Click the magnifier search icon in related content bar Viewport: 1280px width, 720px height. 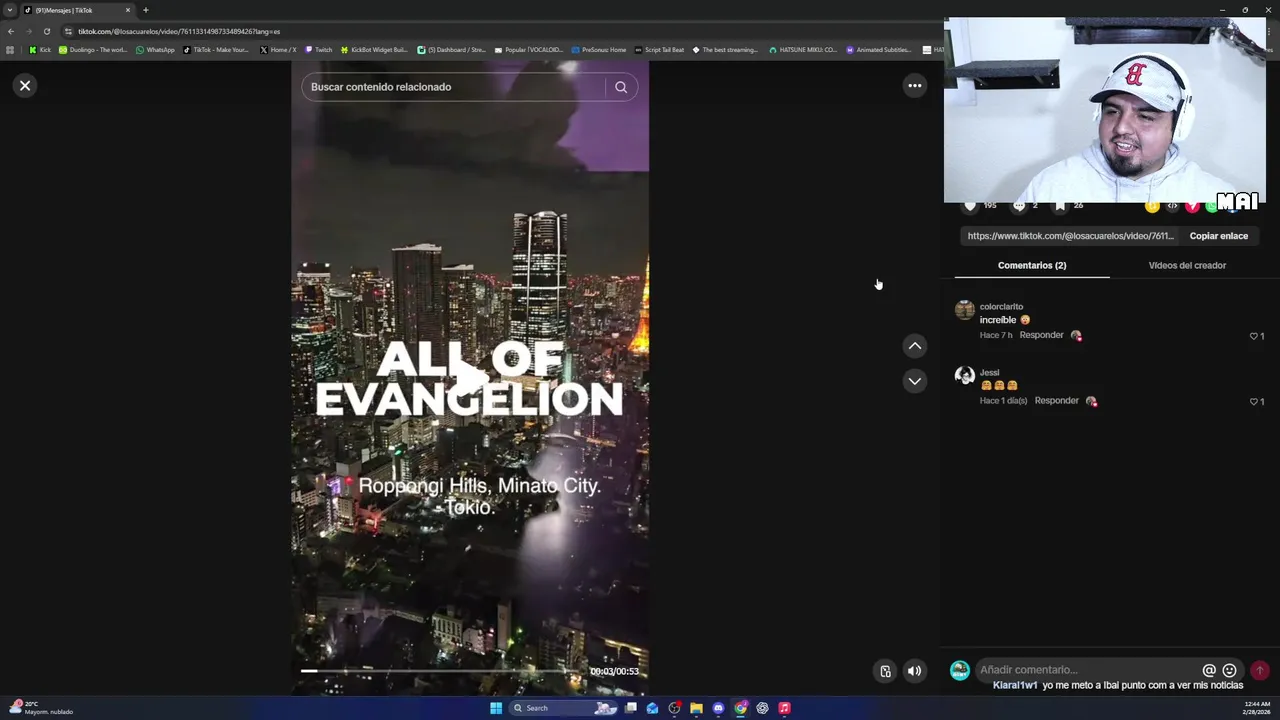pos(621,87)
